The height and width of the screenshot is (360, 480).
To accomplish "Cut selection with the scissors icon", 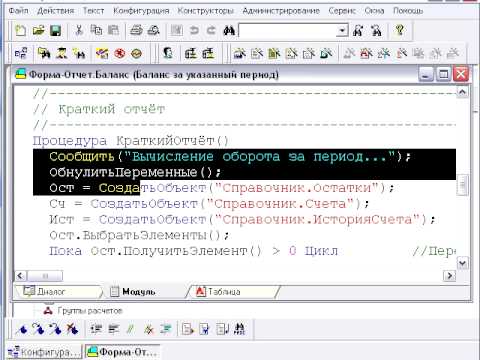I will tap(79, 31).
